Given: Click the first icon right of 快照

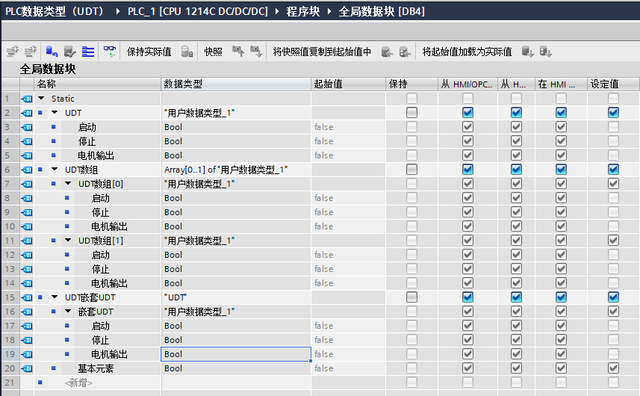Looking at the screenshot, I should [x=238, y=51].
